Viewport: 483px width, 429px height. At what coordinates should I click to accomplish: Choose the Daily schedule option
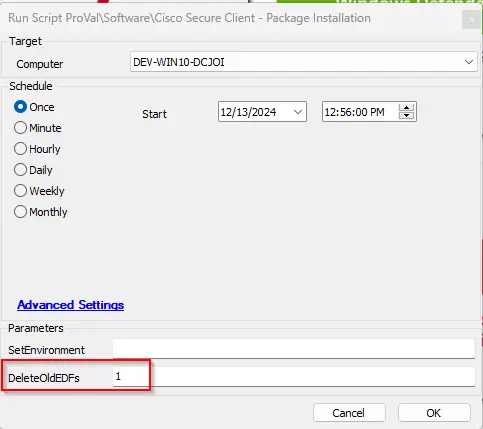[x=21, y=170]
